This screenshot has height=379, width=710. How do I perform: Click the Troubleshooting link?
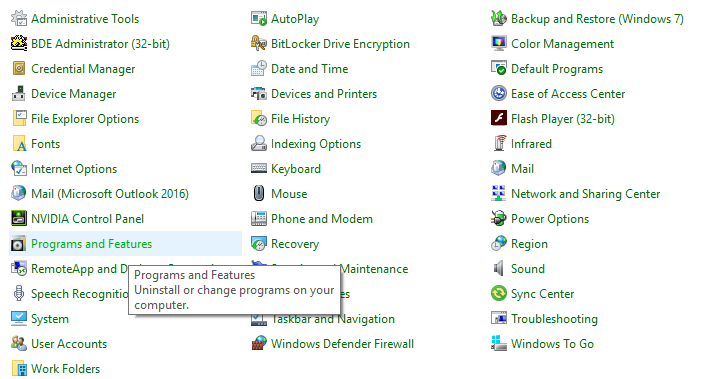(x=554, y=319)
